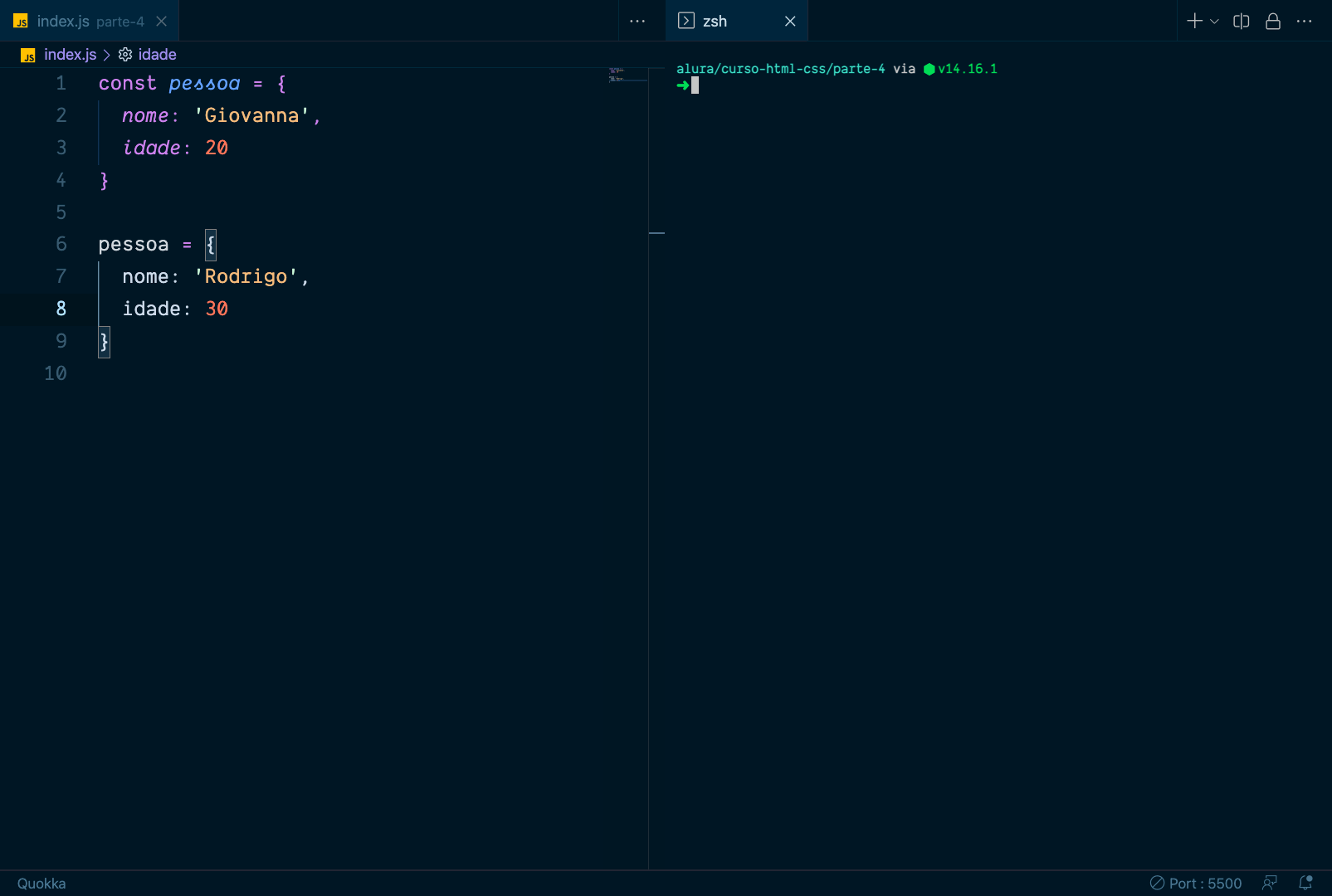Click the terminal path alura/curso-html-css/parte-4
The image size is (1332, 896).
[x=781, y=69]
